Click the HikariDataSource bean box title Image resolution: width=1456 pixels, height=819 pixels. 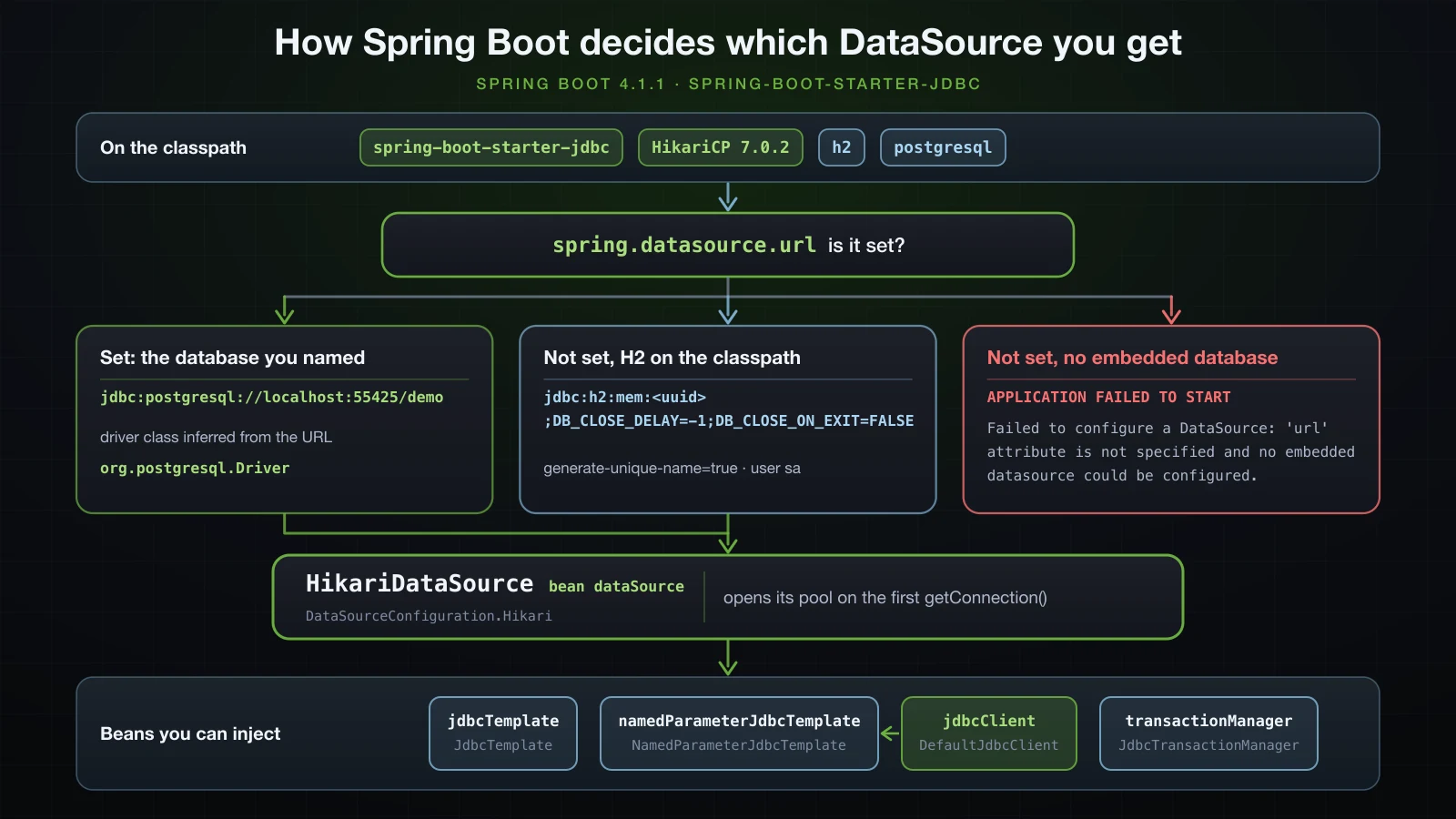click(420, 583)
